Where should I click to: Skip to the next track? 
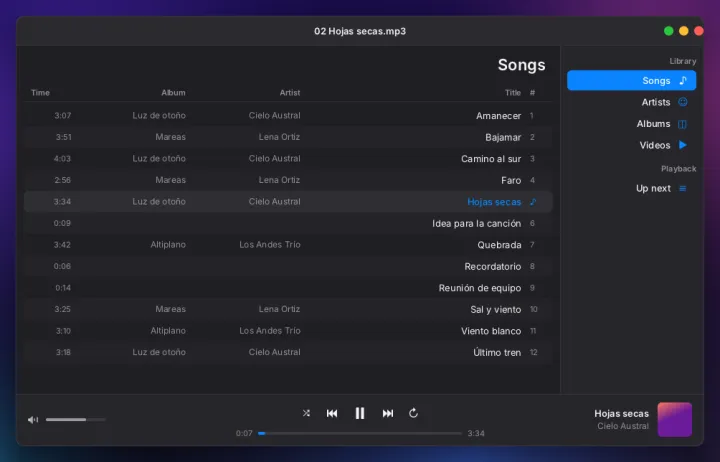[x=388, y=413]
